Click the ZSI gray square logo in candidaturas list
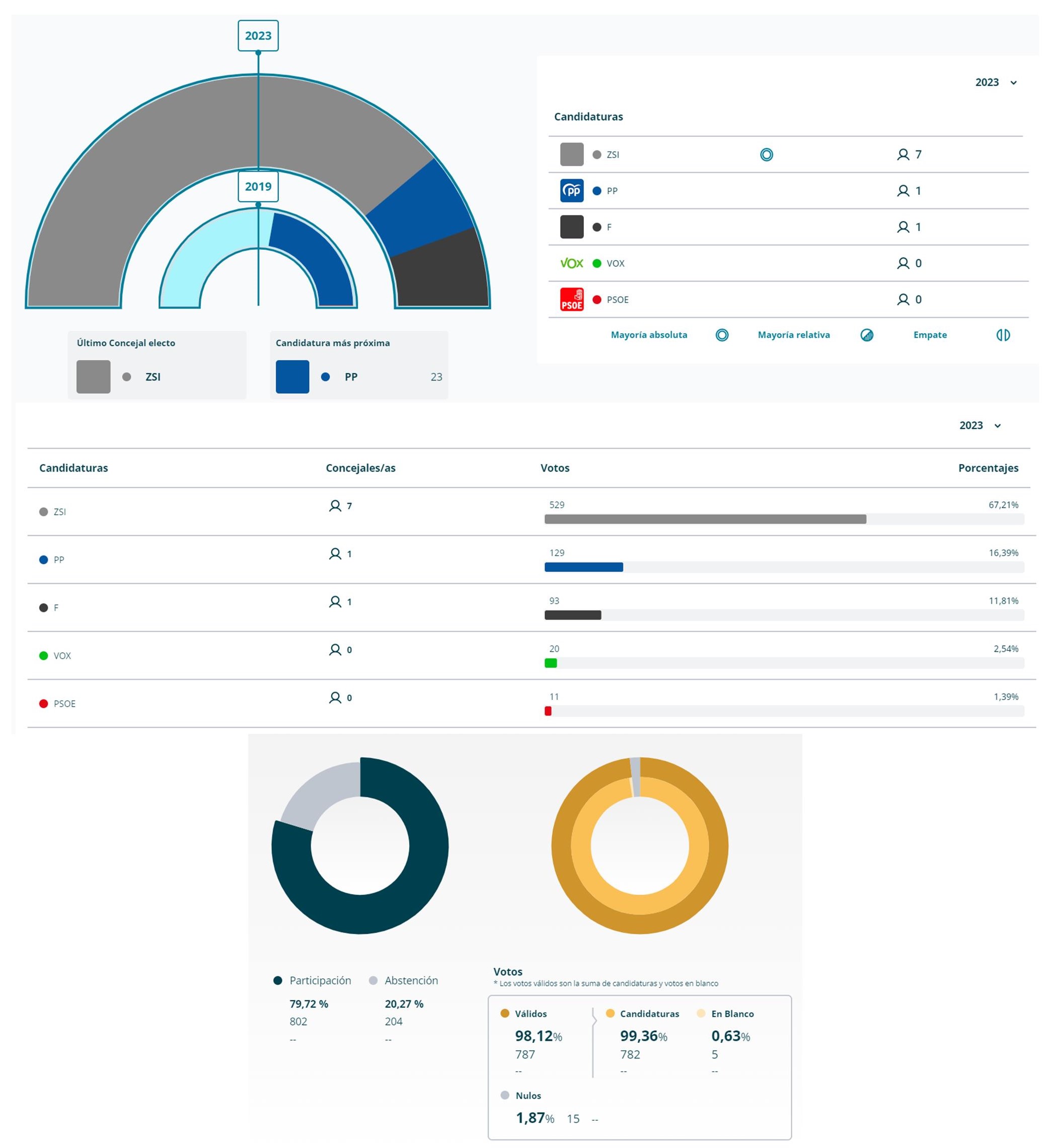 pyautogui.click(x=571, y=155)
